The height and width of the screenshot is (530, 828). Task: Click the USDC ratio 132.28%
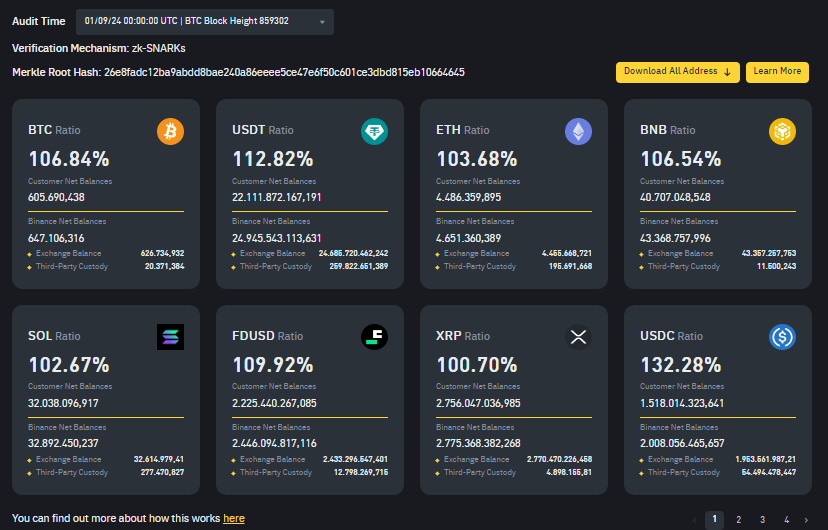681,365
